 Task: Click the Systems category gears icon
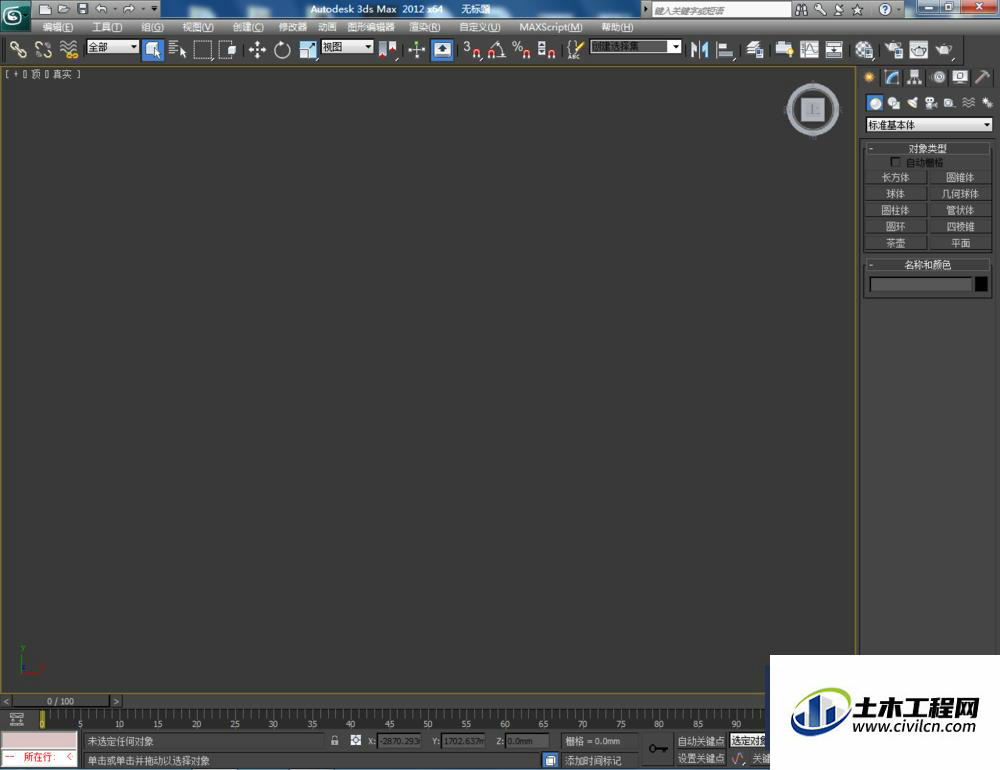(987, 103)
